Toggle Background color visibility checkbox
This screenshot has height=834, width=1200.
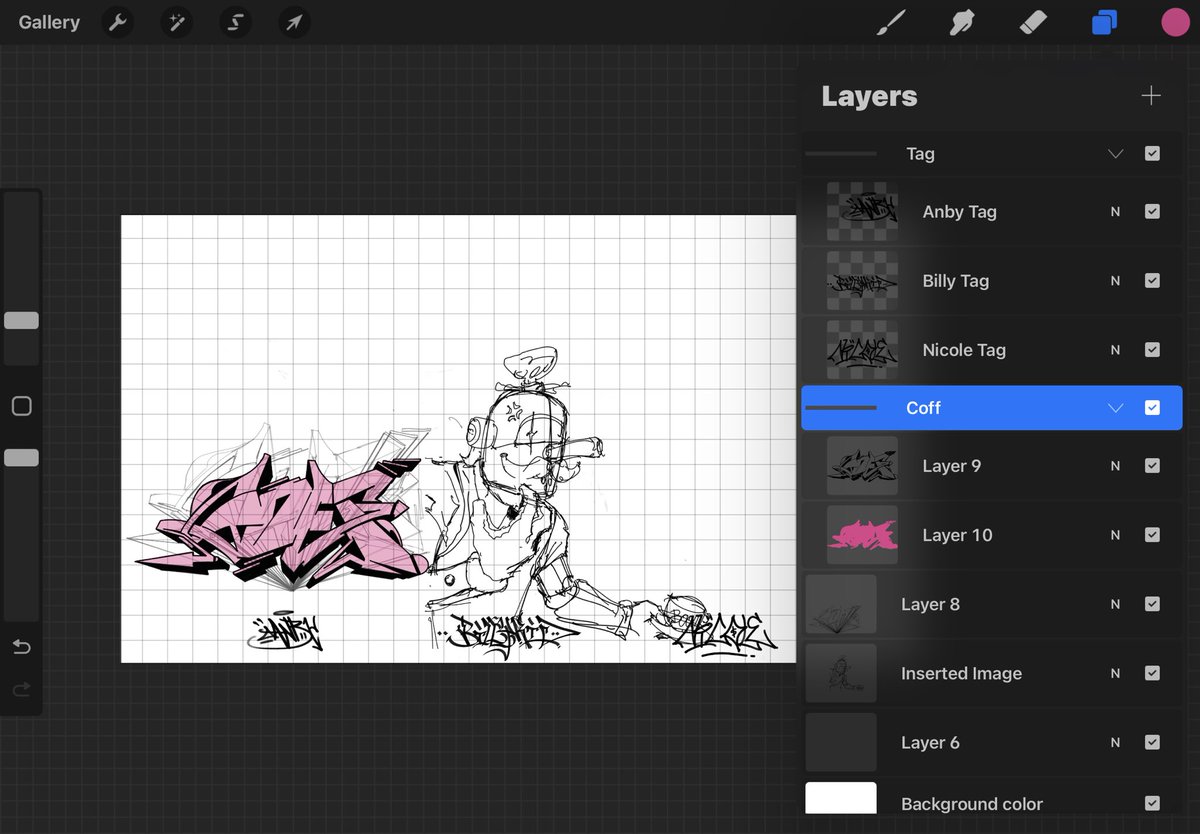click(x=1152, y=804)
